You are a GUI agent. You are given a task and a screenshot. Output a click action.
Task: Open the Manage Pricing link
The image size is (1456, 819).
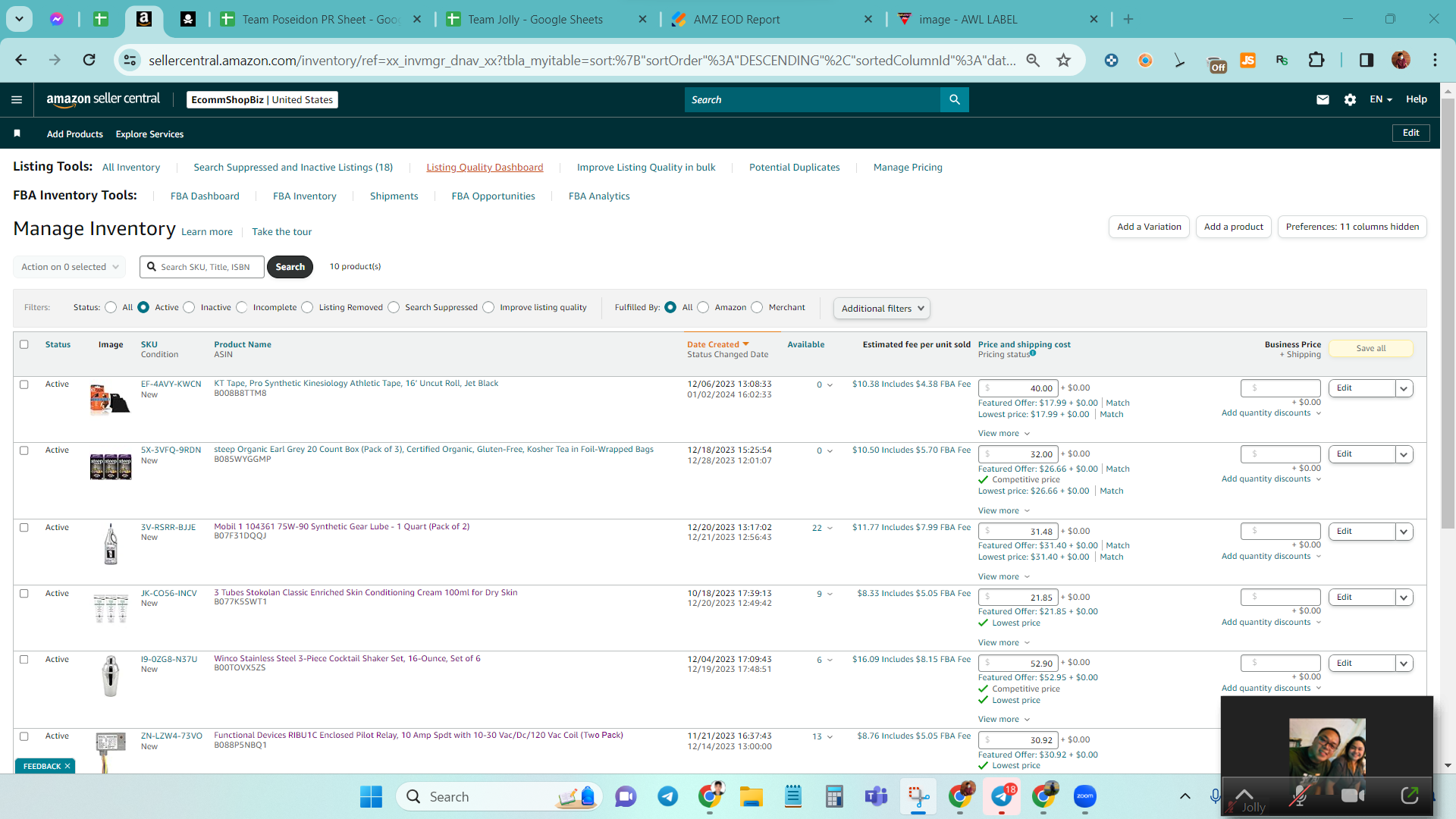click(908, 167)
